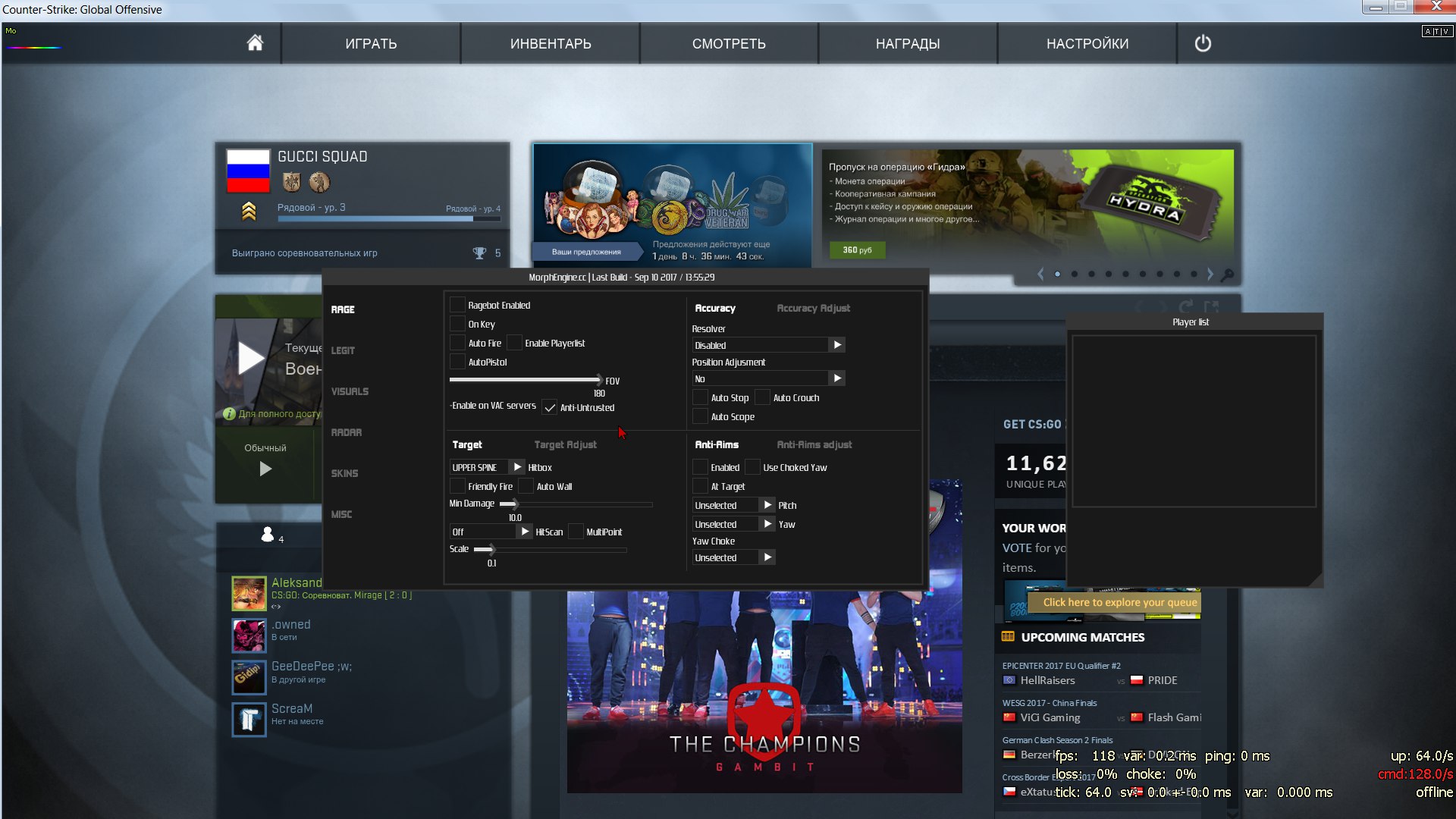Toggle the Friendly Fire checkbox
Viewport: 1456px width, 819px height.
[x=457, y=486]
